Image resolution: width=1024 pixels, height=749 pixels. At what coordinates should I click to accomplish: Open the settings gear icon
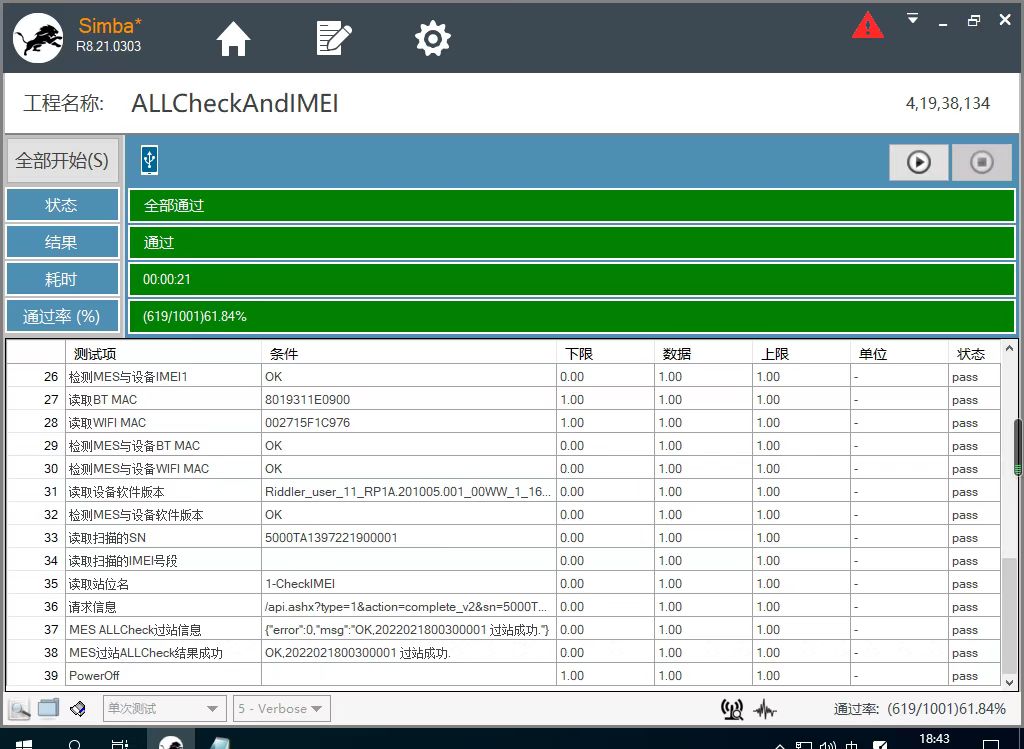coord(432,39)
